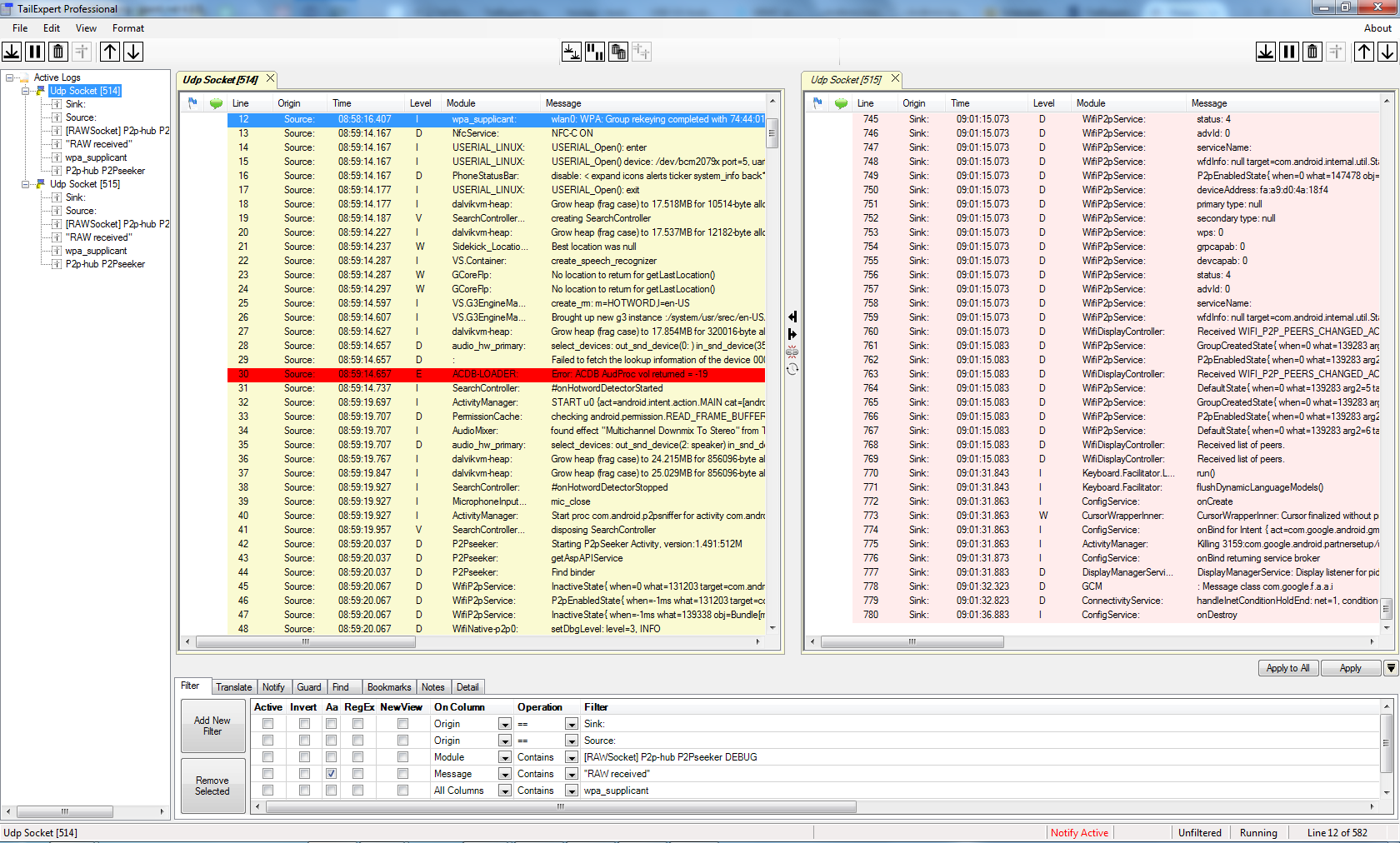This screenshot has width=1400, height=843.
Task: Enable Active checkbox for the wpa_supplicant filter
Action: click(x=267, y=791)
